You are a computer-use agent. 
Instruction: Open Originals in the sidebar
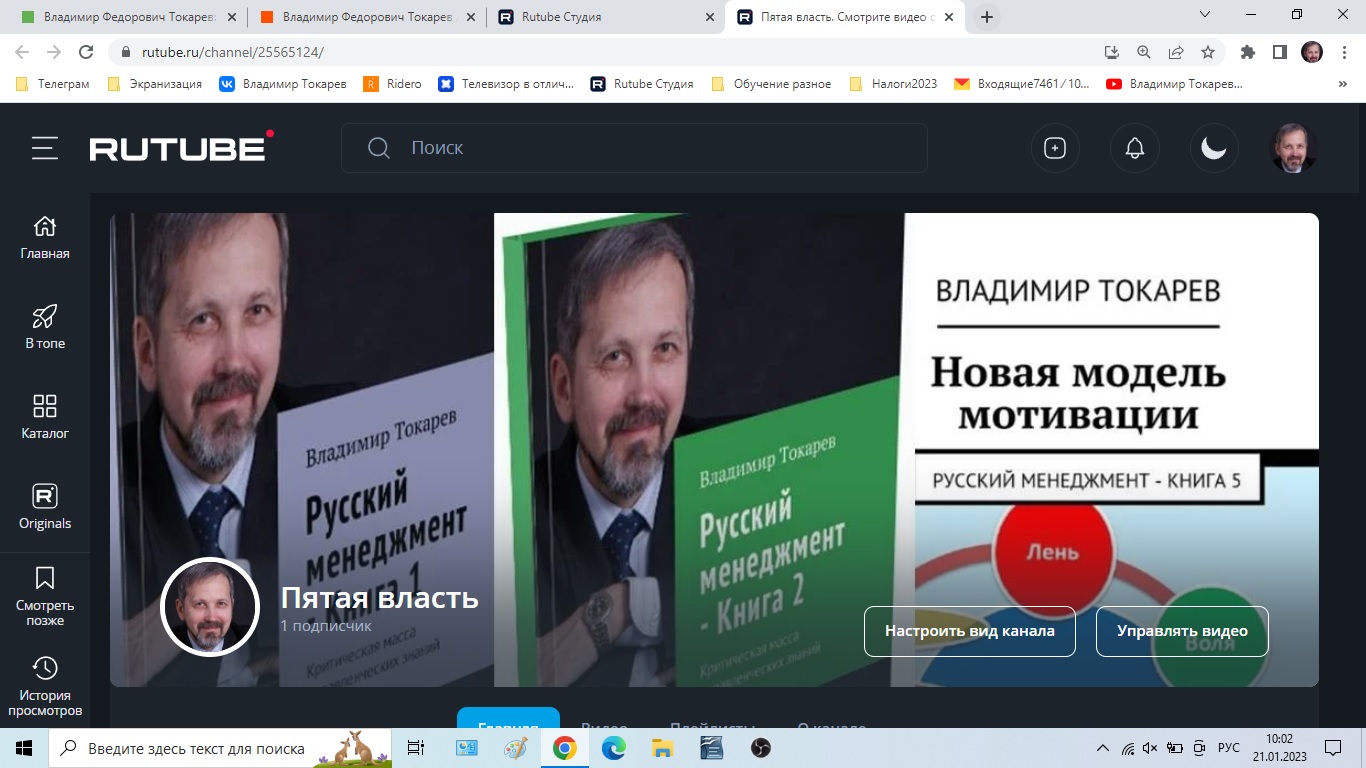click(45, 508)
